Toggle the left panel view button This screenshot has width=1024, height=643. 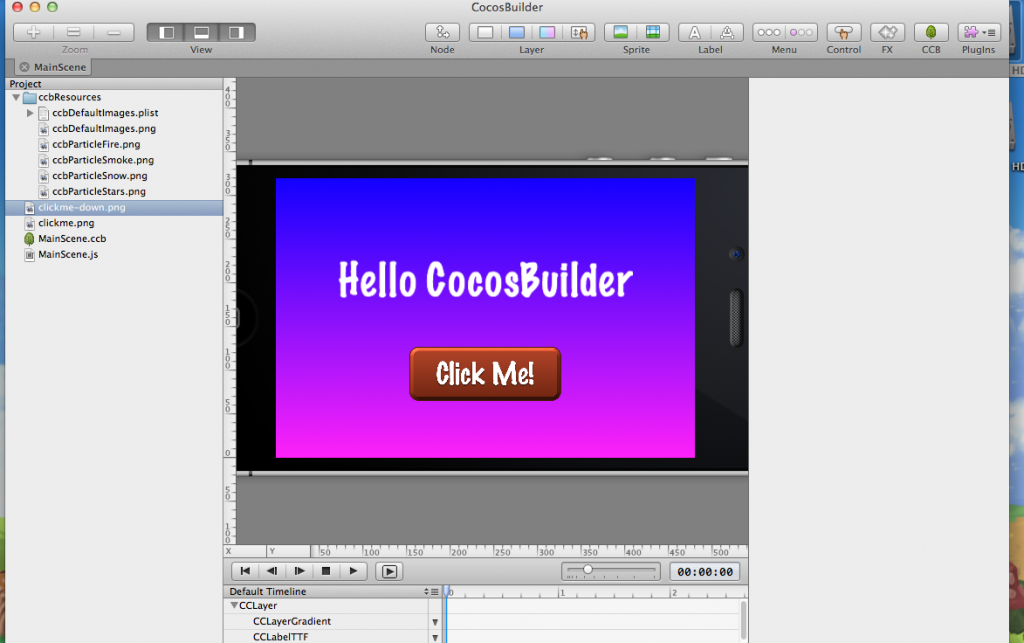167,32
